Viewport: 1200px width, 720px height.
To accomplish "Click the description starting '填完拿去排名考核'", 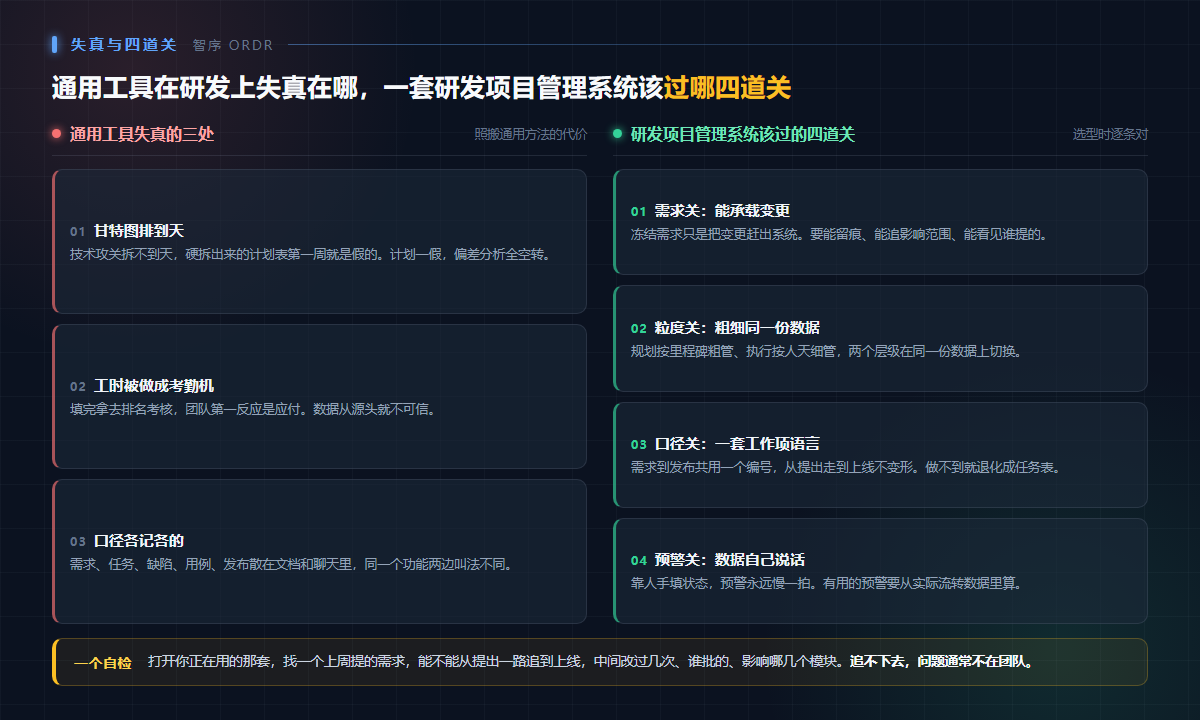I will click(x=253, y=408).
